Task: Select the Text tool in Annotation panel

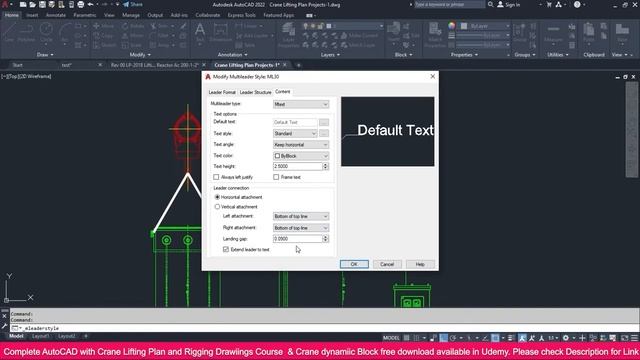Action: 200,33
